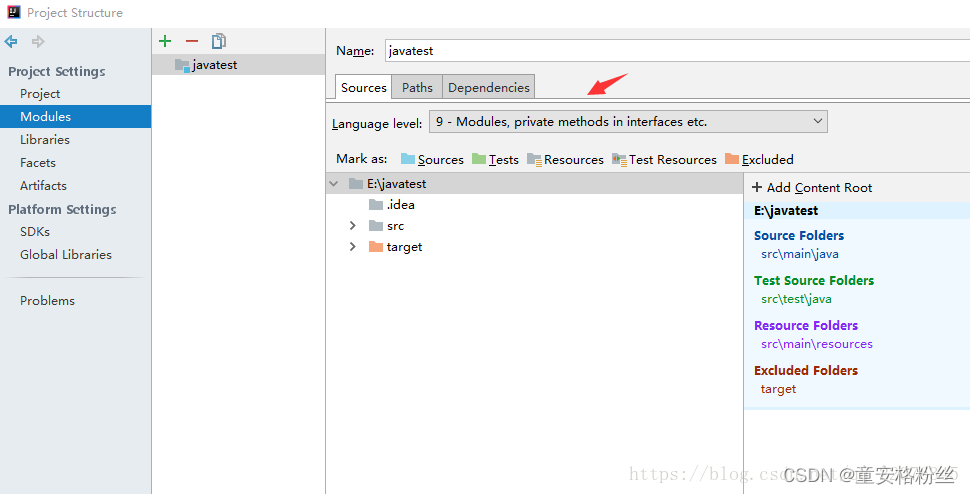The height and width of the screenshot is (494, 970).
Task: Click the Excluded Folders heading
Action: 805,371
